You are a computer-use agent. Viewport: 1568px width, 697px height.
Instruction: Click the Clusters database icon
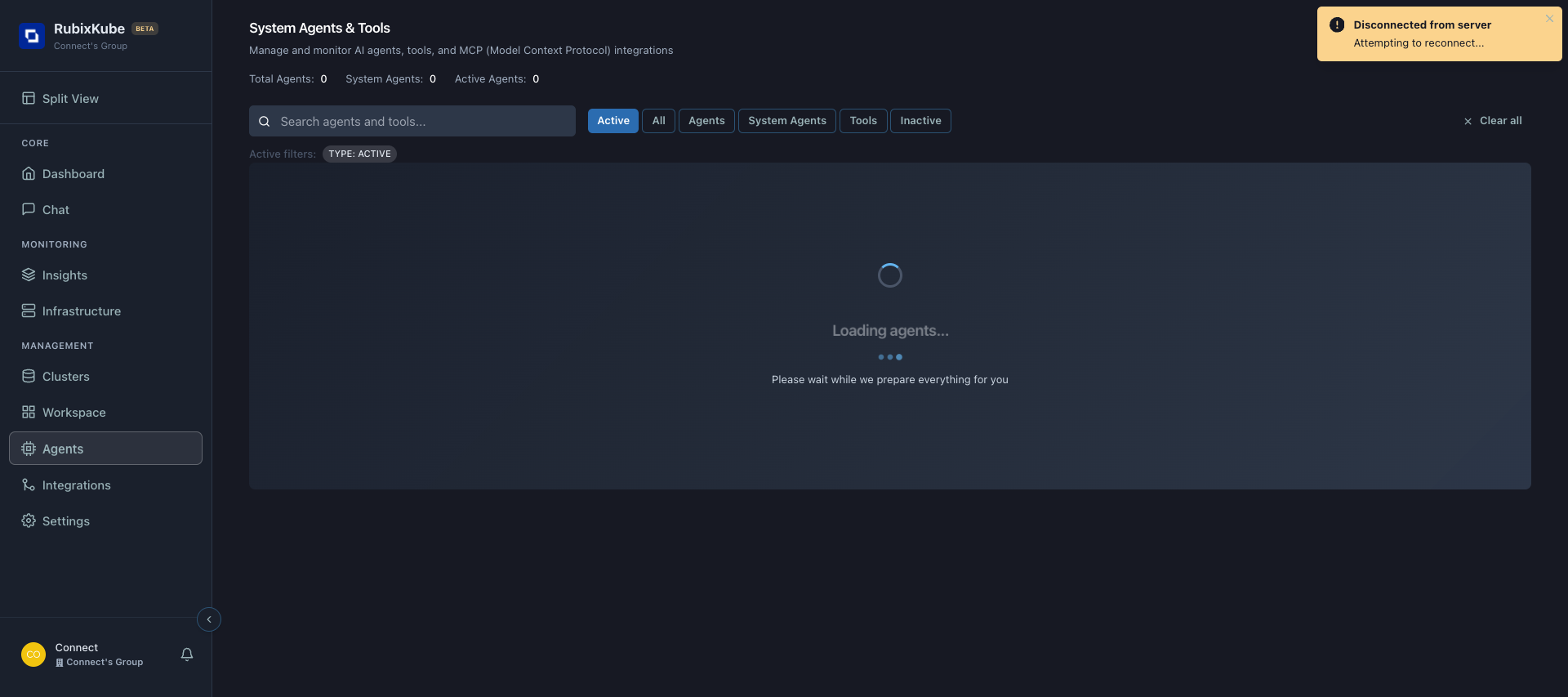point(29,376)
